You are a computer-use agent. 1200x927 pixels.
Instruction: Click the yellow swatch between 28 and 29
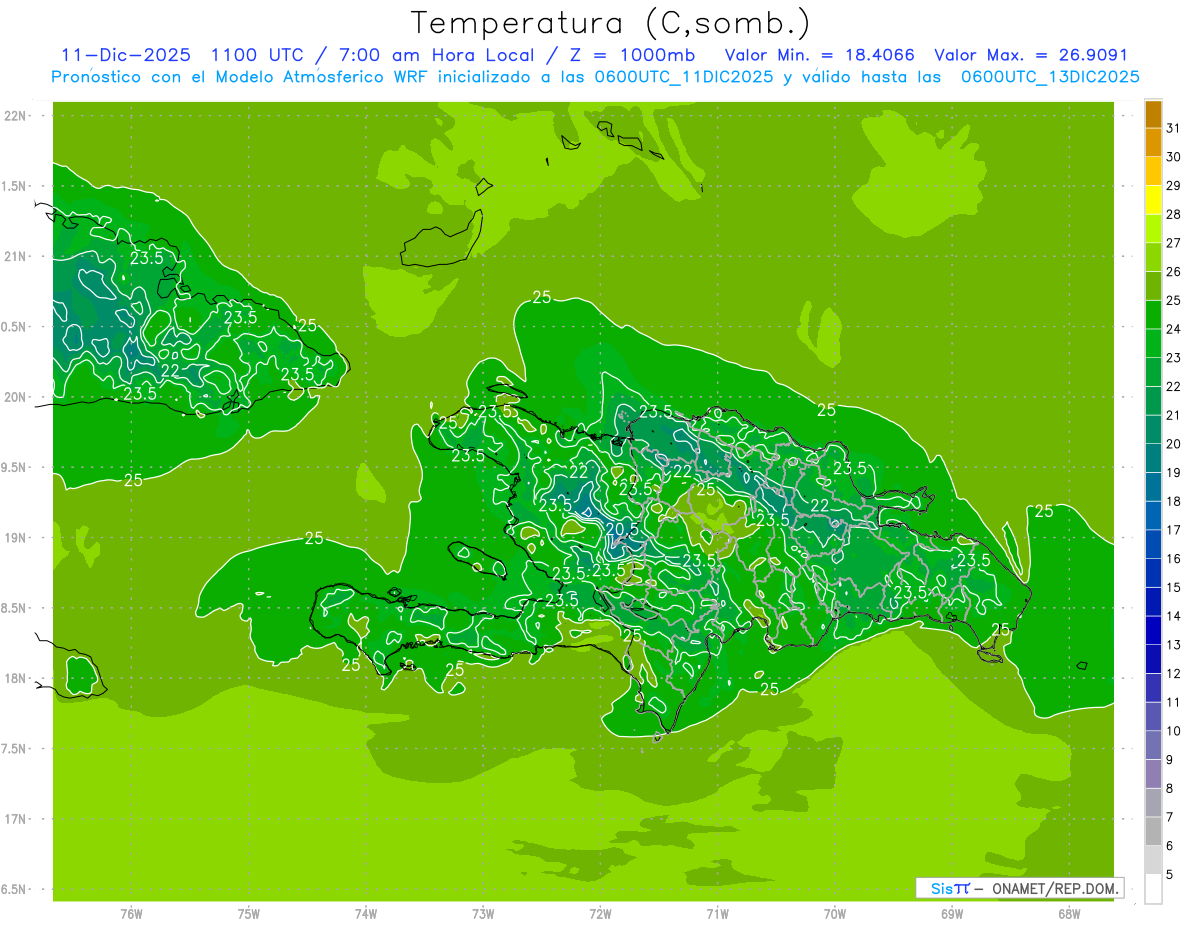[1153, 200]
